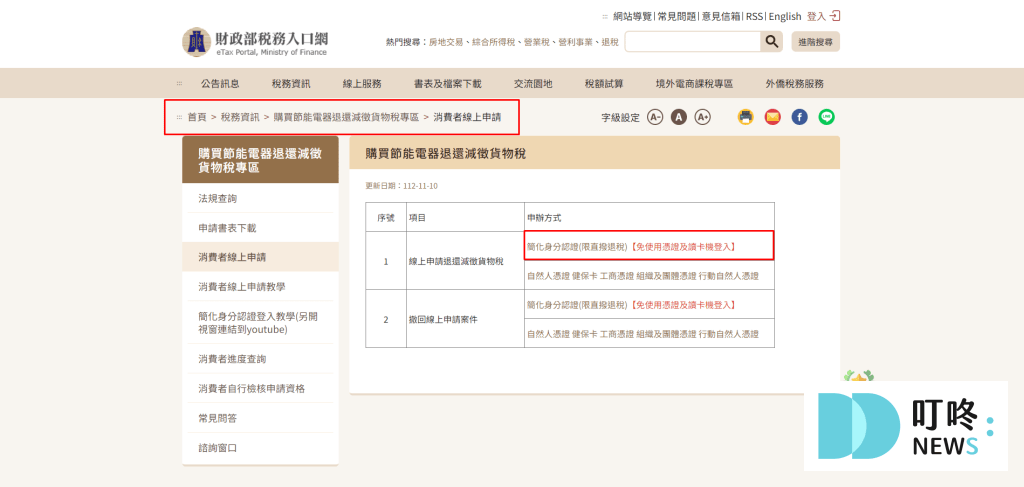This screenshot has height=487, width=1024.
Task: Open 諮詢窗口 in the sidebar
Action: (260, 448)
